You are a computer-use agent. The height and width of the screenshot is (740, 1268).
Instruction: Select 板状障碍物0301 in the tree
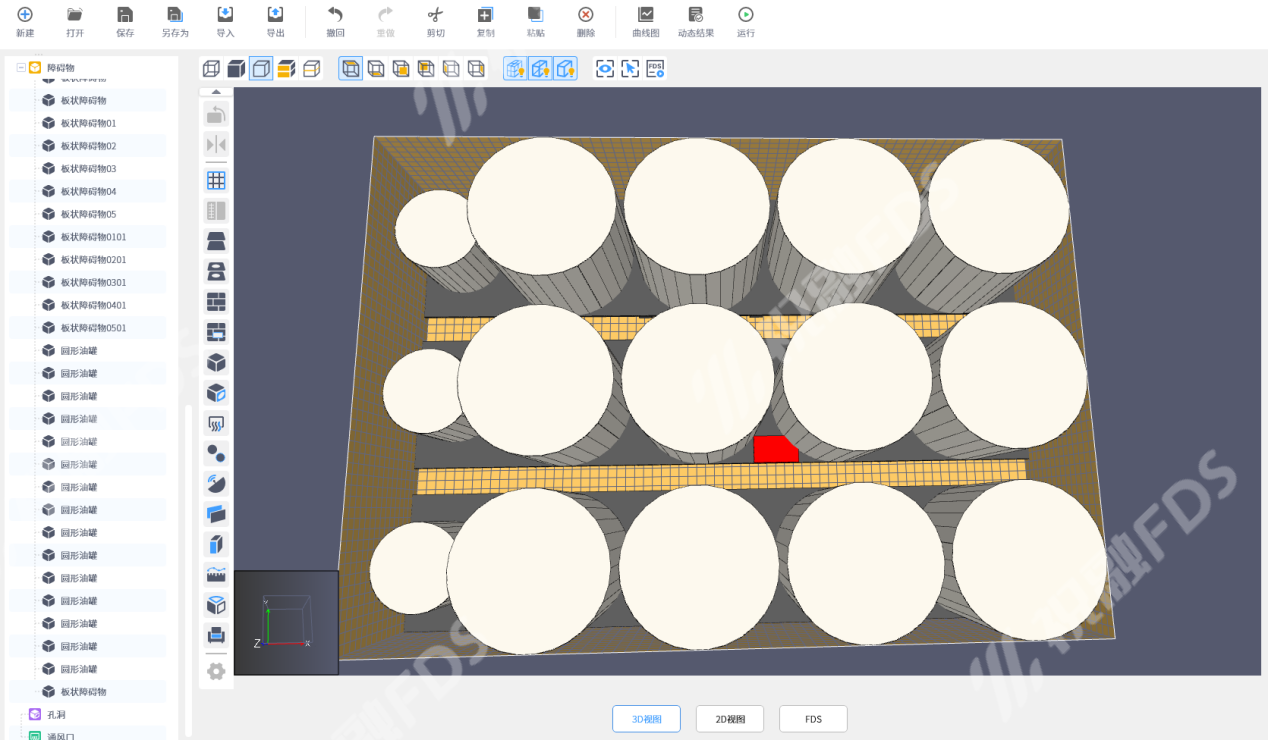click(x=93, y=282)
